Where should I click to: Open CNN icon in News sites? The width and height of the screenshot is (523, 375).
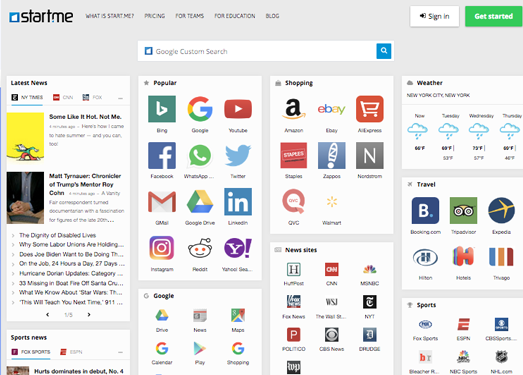[332, 270]
